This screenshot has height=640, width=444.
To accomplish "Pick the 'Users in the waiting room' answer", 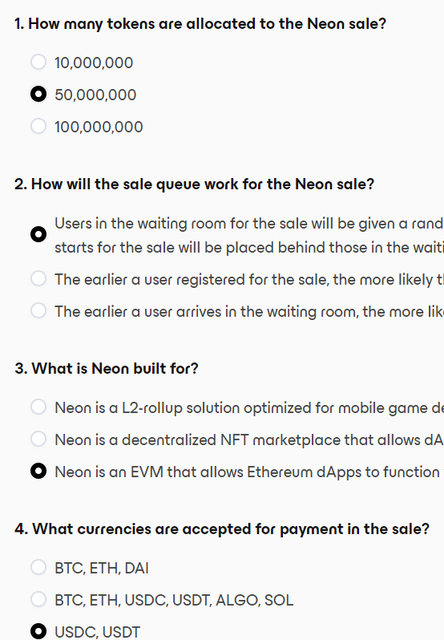I will pyautogui.click(x=38, y=234).
